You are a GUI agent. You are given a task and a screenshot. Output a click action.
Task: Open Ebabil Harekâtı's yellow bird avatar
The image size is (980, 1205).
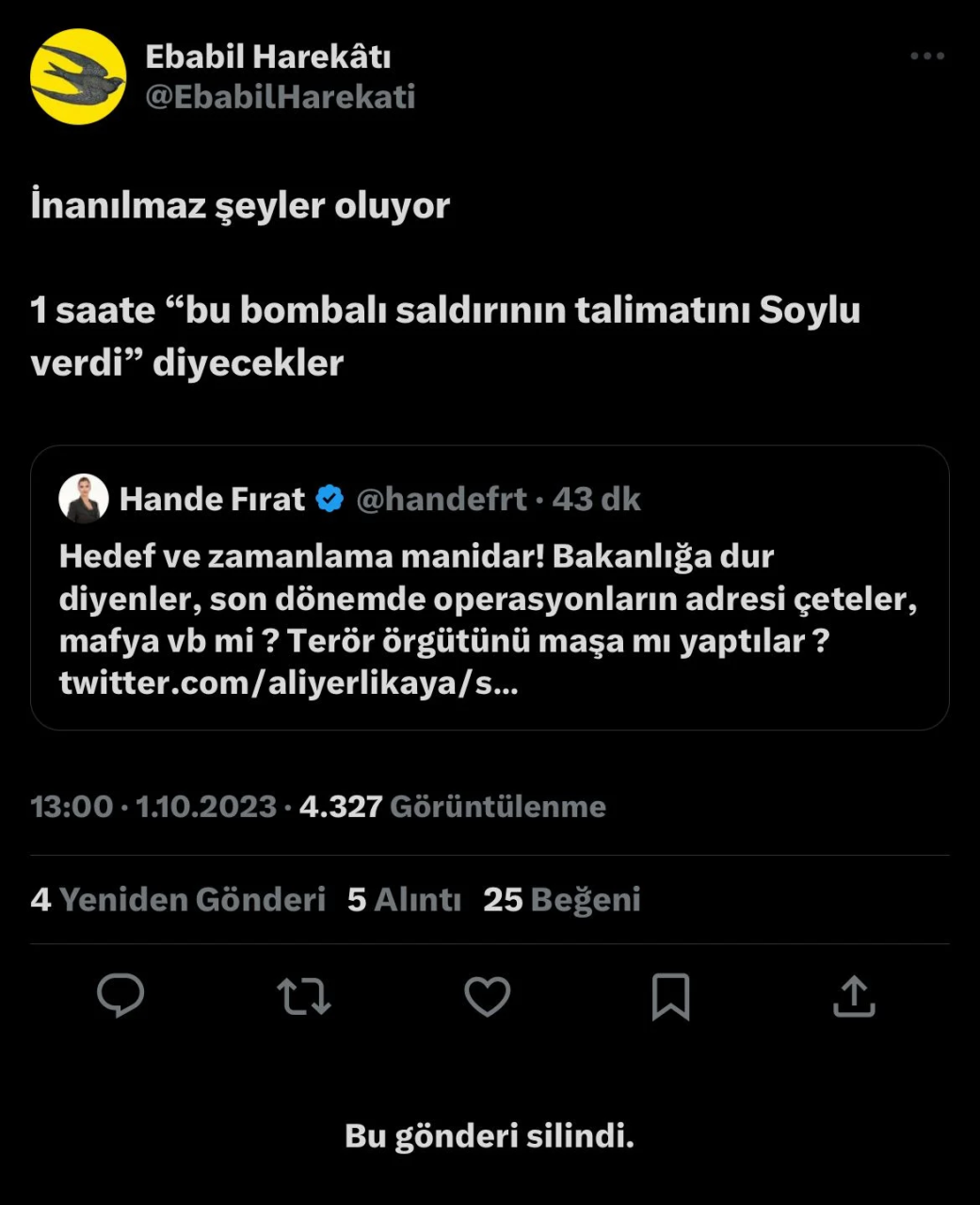tap(78, 76)
